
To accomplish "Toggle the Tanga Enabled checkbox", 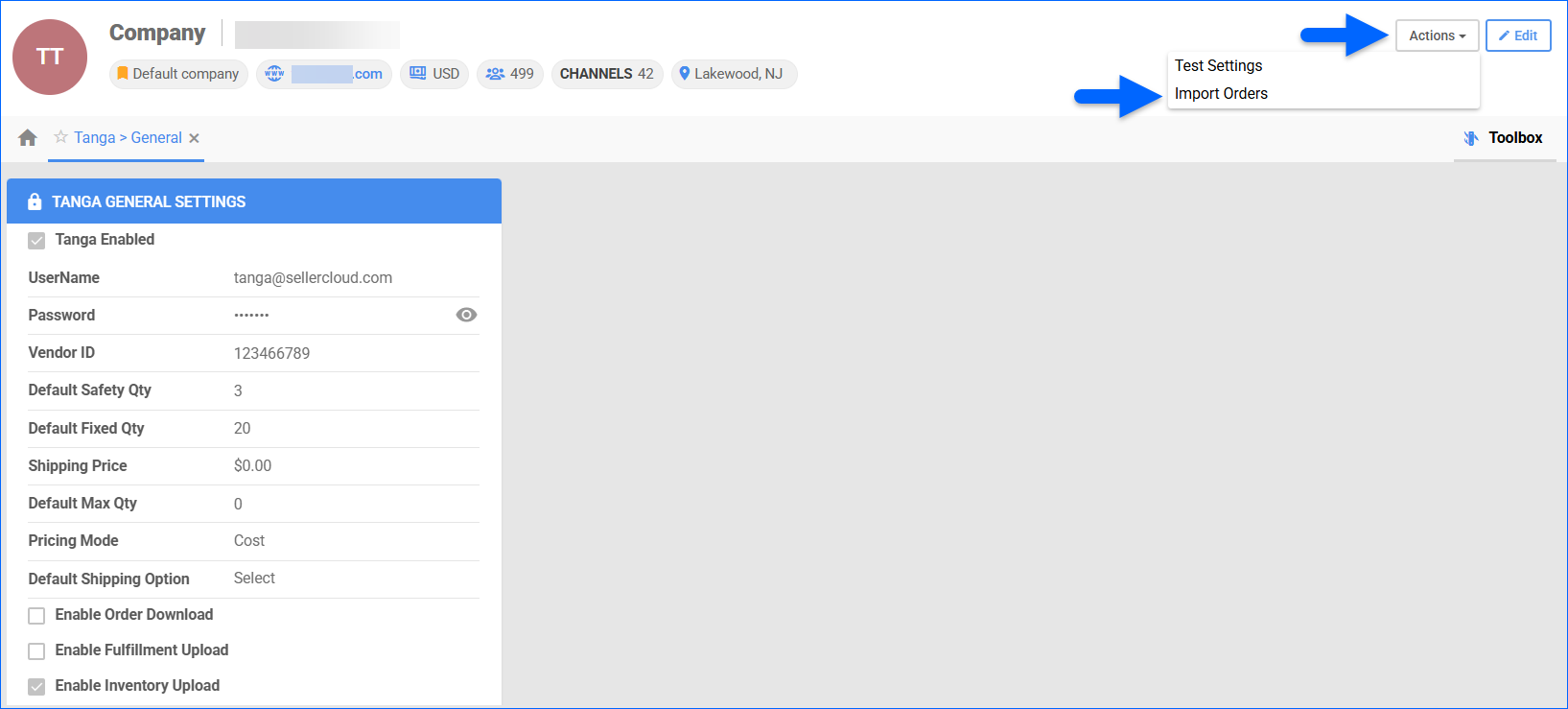I will [36, 241].
